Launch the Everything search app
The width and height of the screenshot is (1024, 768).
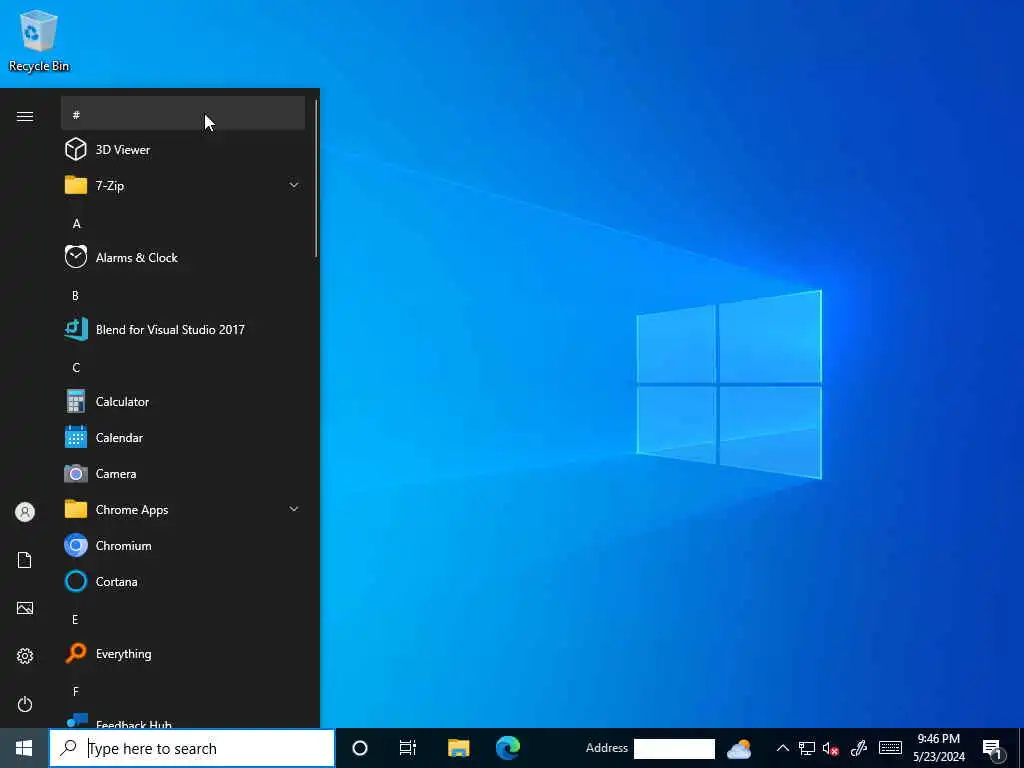[x=183, y=653]
